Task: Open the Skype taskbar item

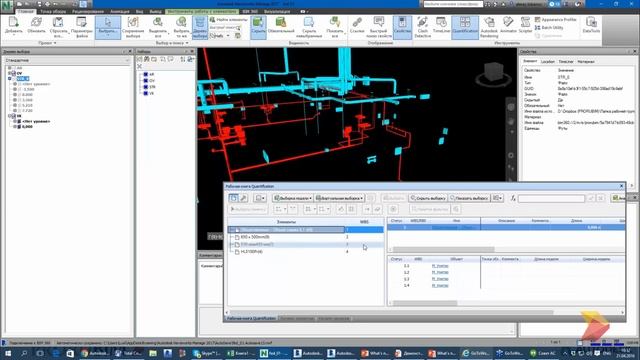Action: point(206,353)
